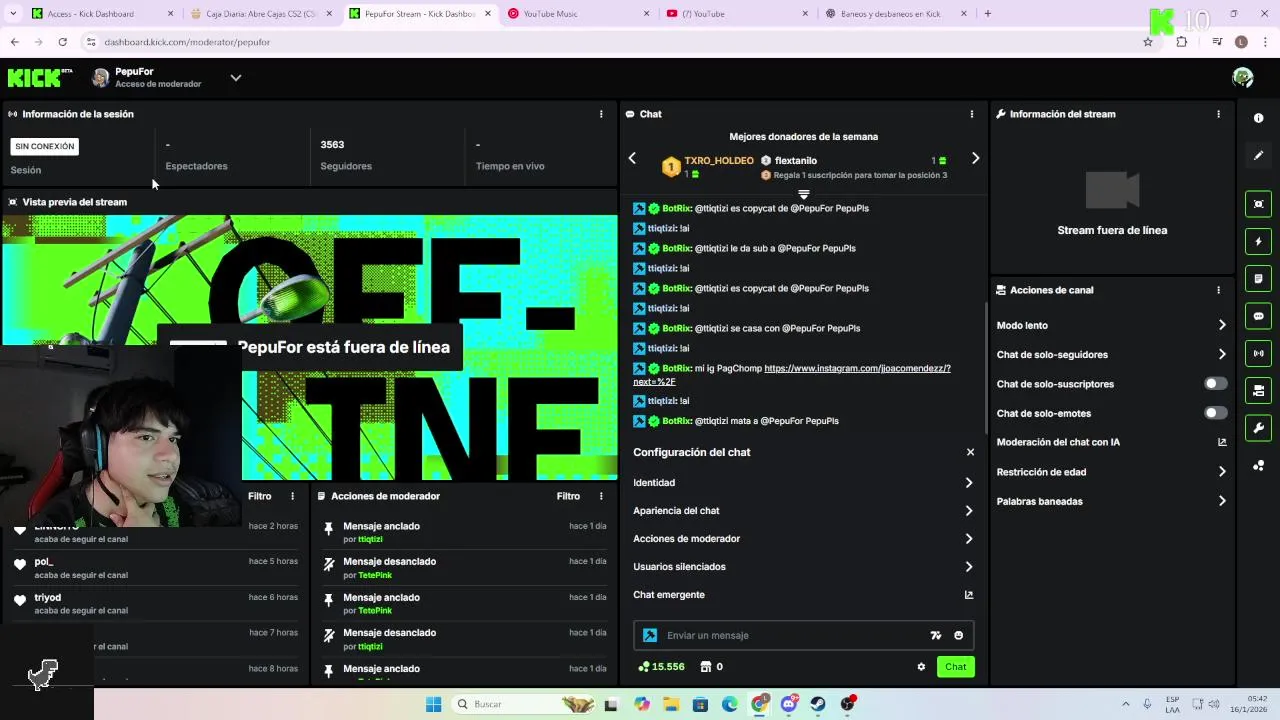Click the green Chat send button
1280x720 pixels.
956,667
